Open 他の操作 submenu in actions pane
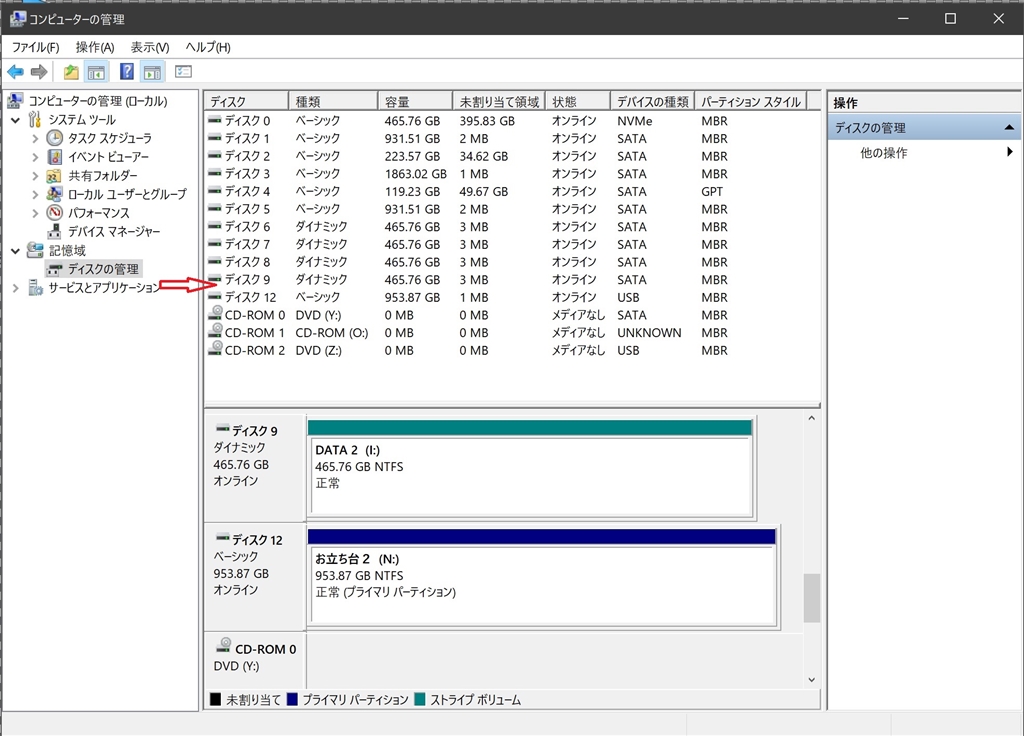This screenshot has height=736, width=1024. [884, 153]
